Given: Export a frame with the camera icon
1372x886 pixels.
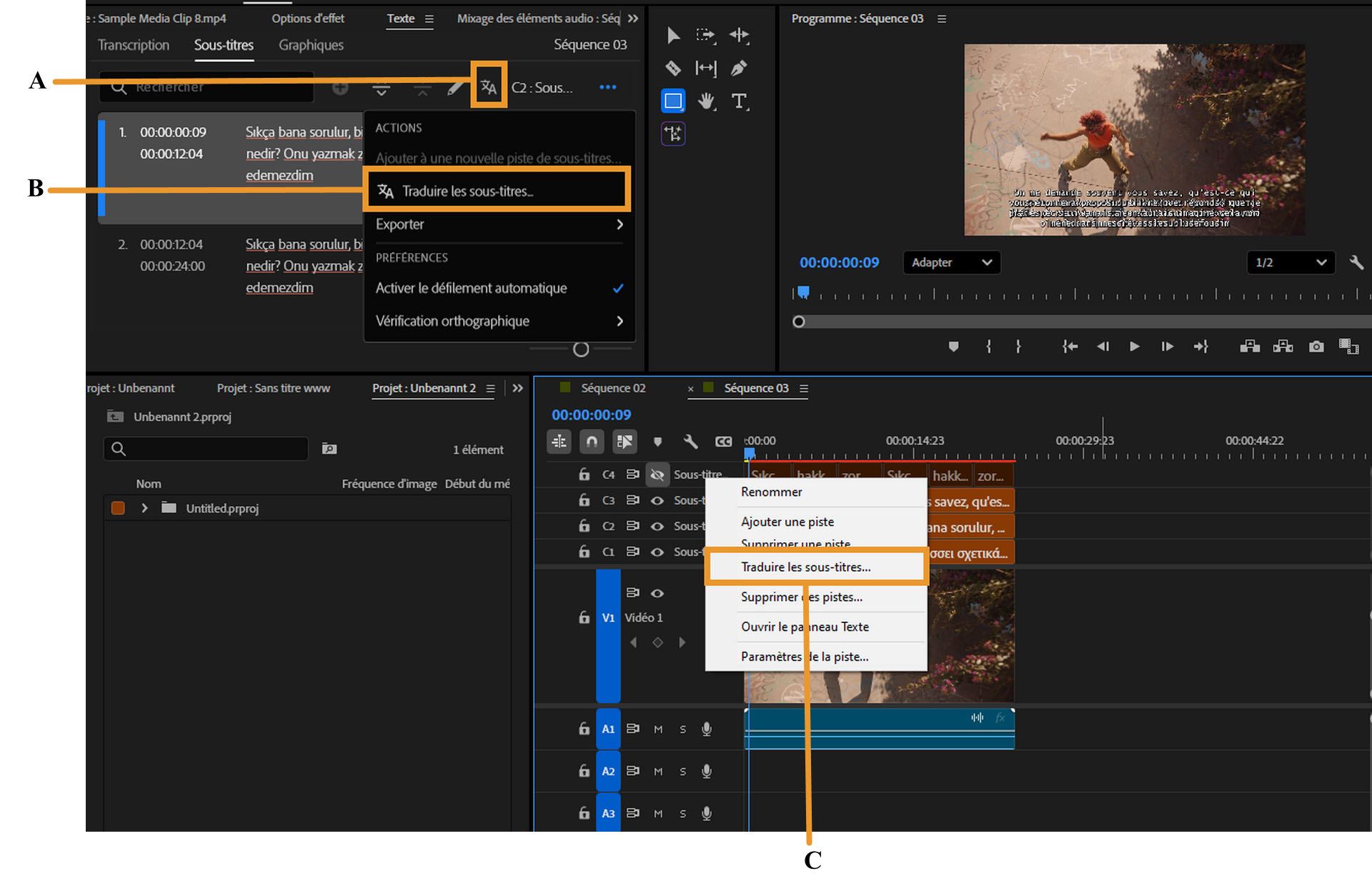Looking at the screenshot, I should (x=1317, y=347).
